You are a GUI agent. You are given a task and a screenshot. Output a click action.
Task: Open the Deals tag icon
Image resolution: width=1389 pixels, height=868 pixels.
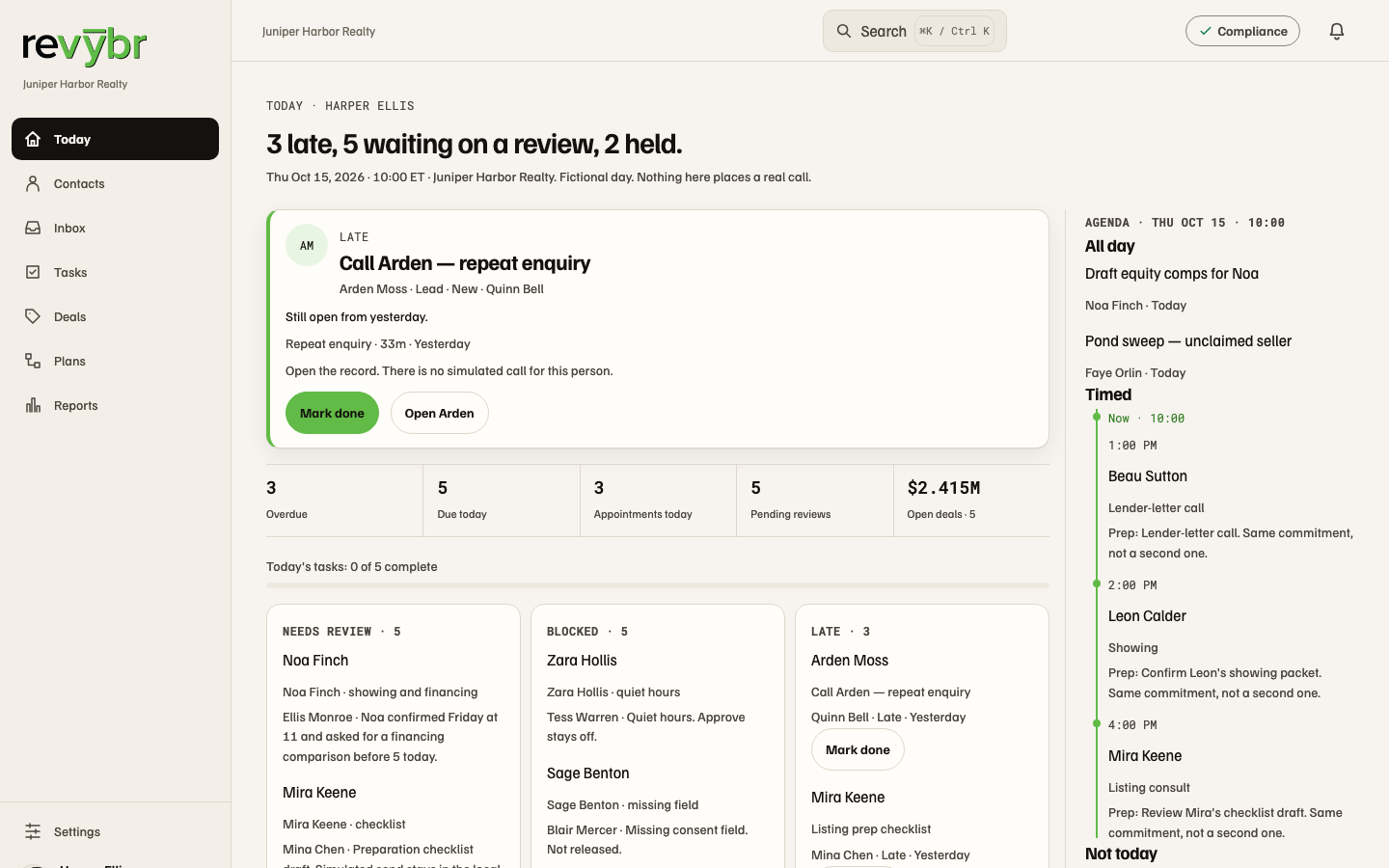(33, 316)
